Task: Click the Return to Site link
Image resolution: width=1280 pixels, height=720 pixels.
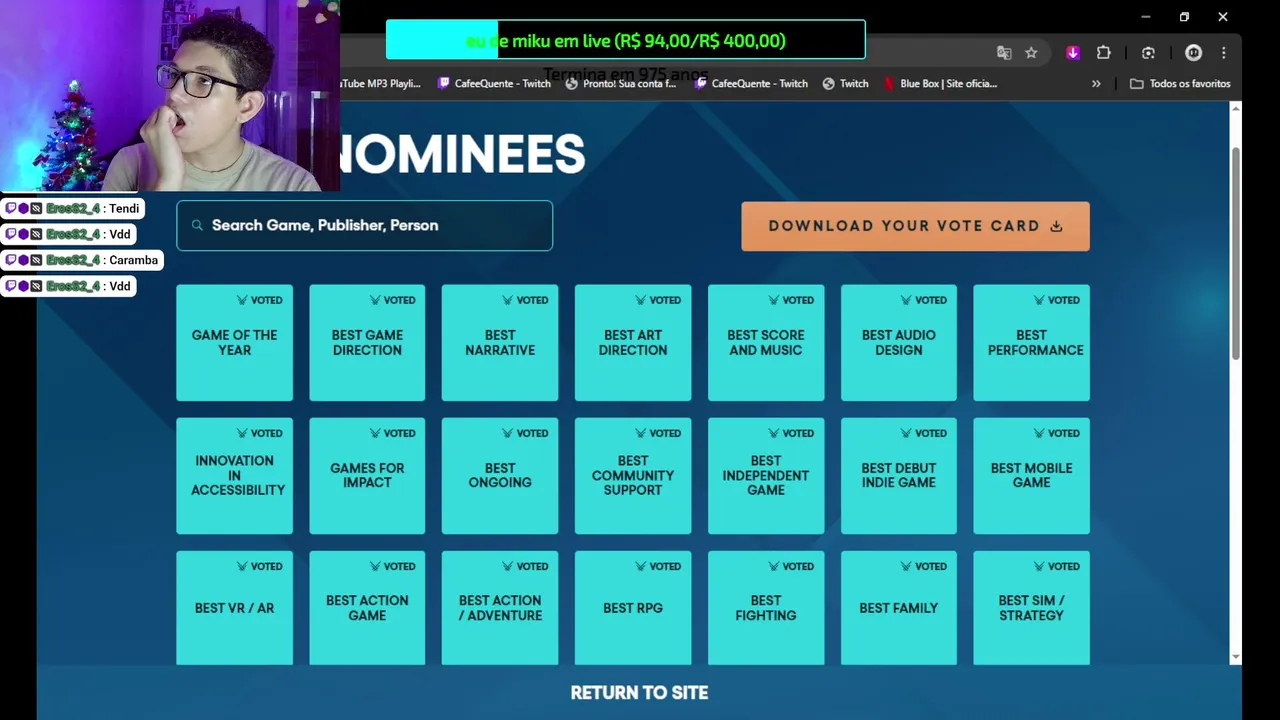Action: point(639,693)
